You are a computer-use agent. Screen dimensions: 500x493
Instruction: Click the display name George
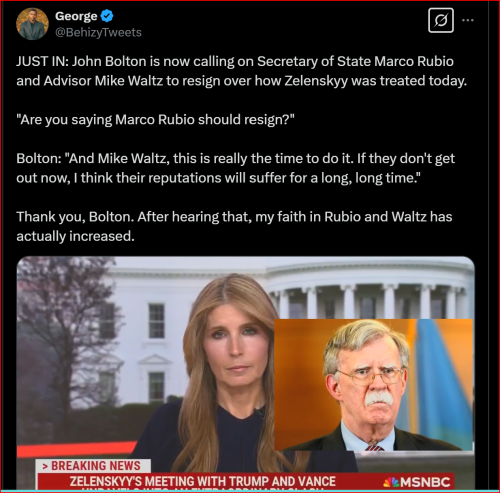click(x=76, y=16)
